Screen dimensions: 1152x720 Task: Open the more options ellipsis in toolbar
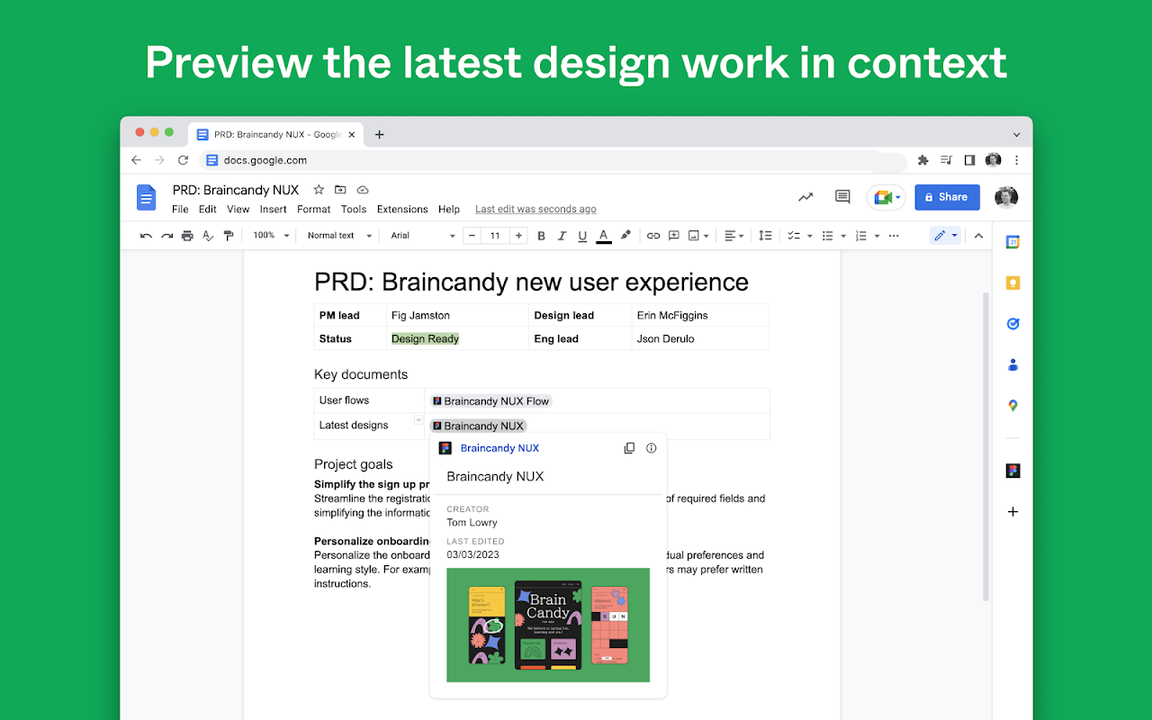[x=893, y=236]
